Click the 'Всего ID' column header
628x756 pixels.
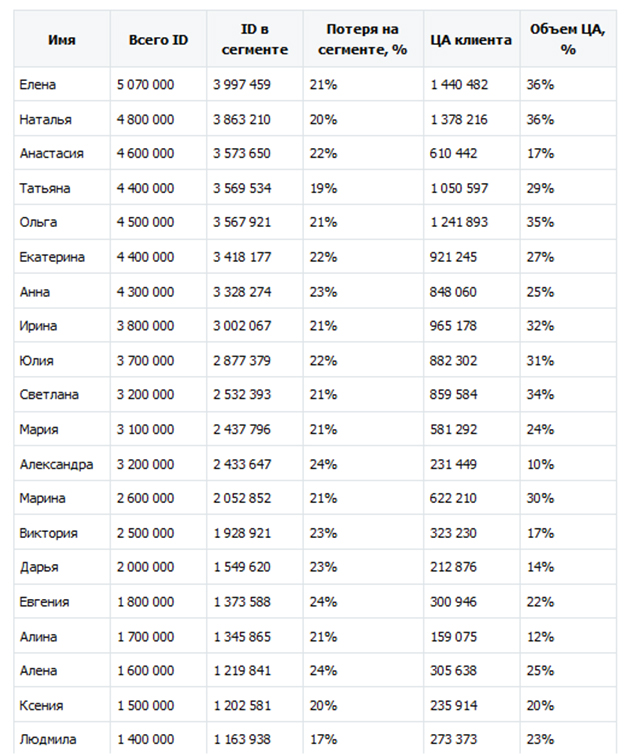tap(158, 39)
